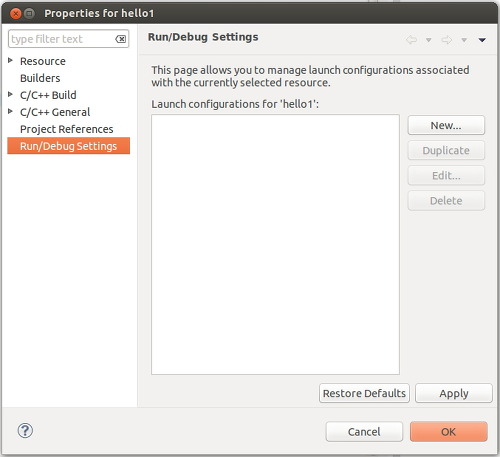Select Resource in the properties tree
Viewport: 500px width, 457px height.
point(43,61)
